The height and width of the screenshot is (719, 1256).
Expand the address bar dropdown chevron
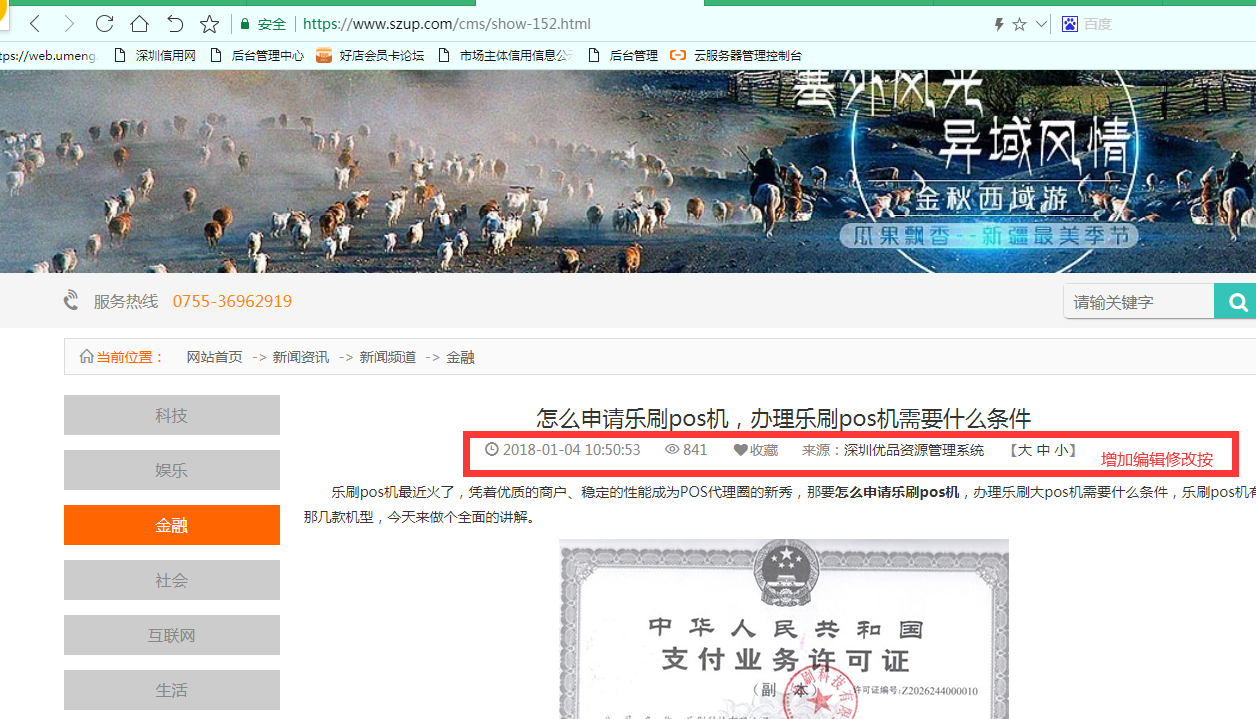click(x=1041, y=24)
